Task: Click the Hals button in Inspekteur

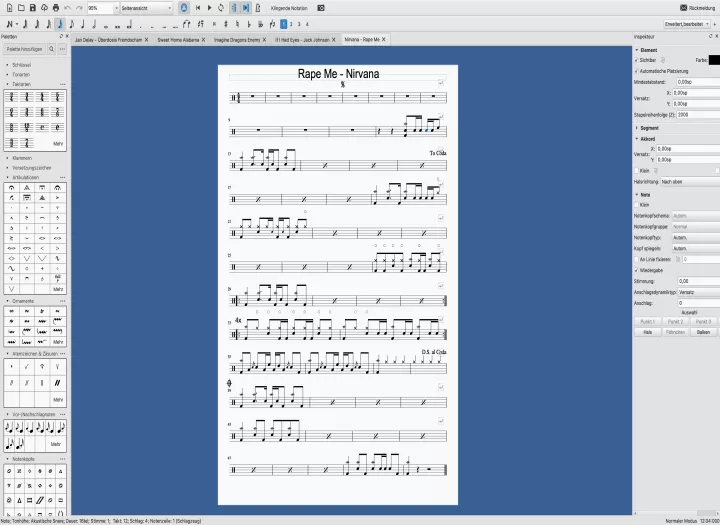Action: click(x=647, y=332)
